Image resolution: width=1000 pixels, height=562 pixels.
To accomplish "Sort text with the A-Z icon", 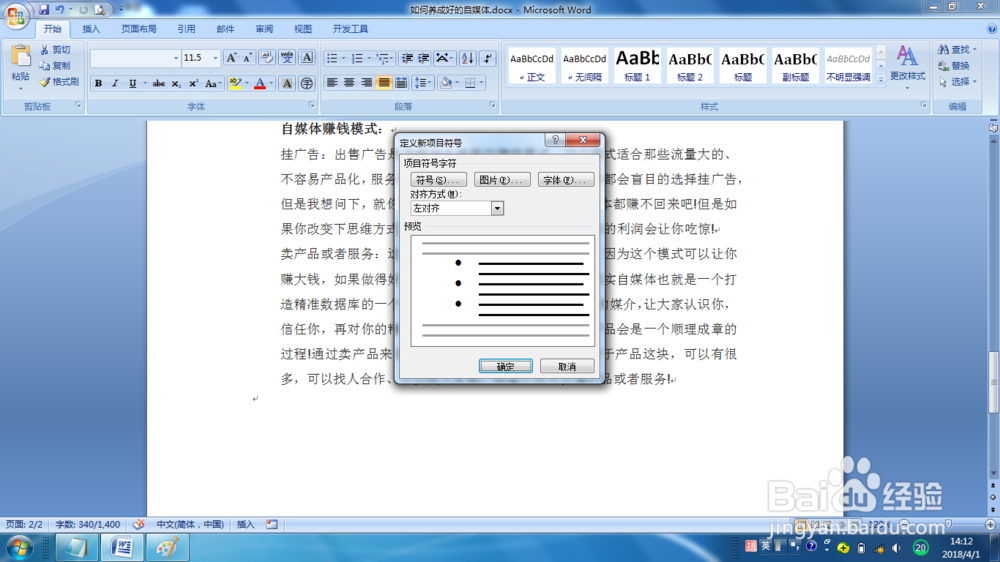I will tap(467, 59).
